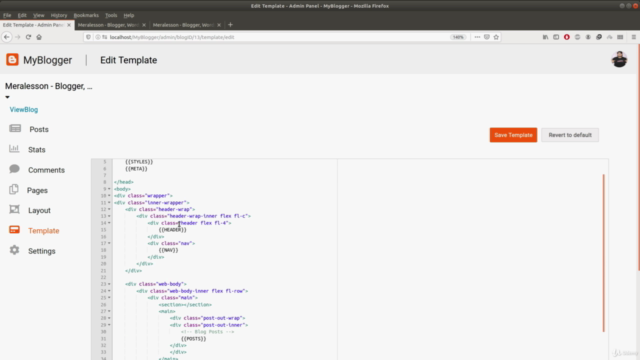Switch to second Meralesson browser tab
The height and width of the screenshot is (360, 640).
111,25
